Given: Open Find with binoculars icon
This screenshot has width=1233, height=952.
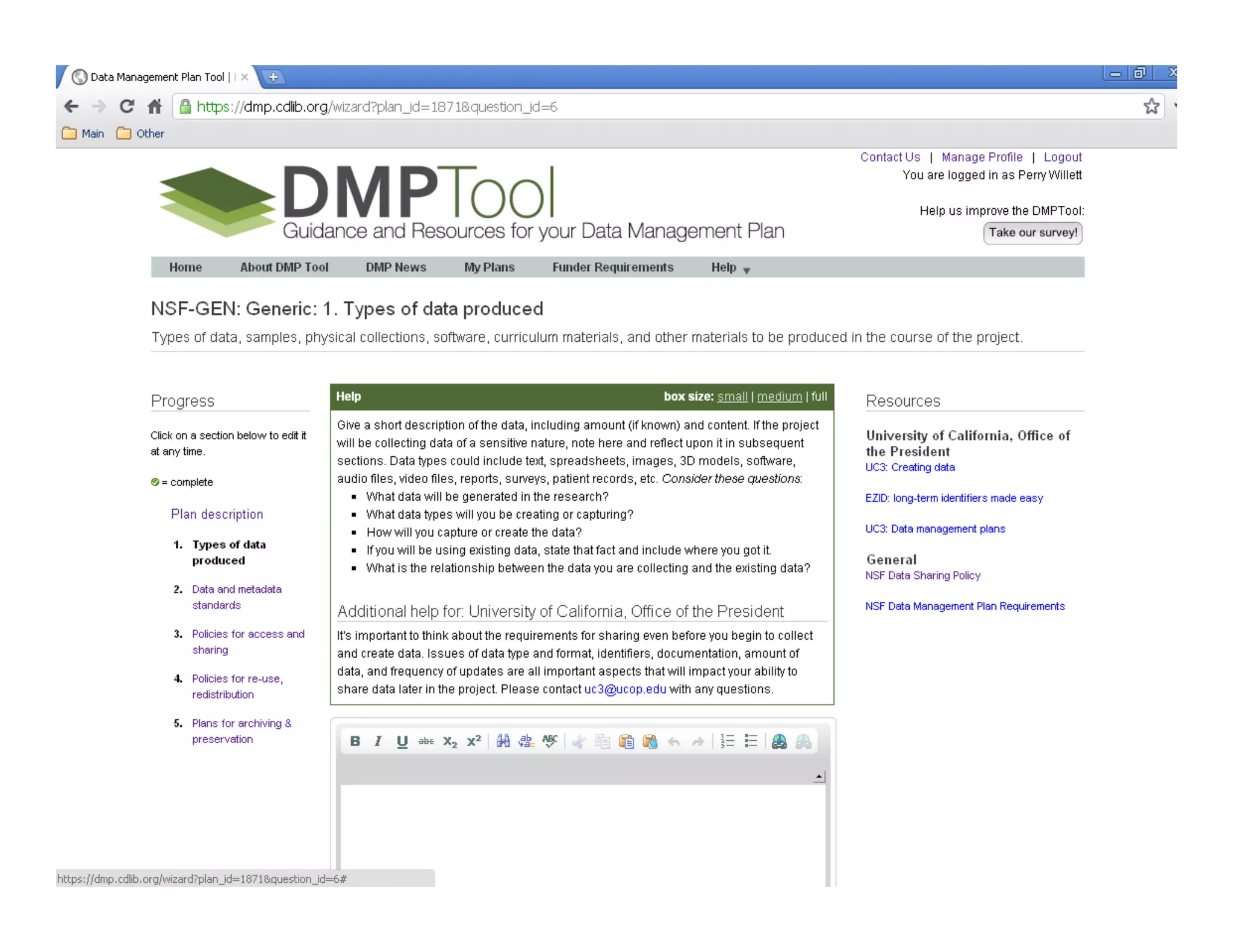Looking at the screenshot, I should pos(503,741).
